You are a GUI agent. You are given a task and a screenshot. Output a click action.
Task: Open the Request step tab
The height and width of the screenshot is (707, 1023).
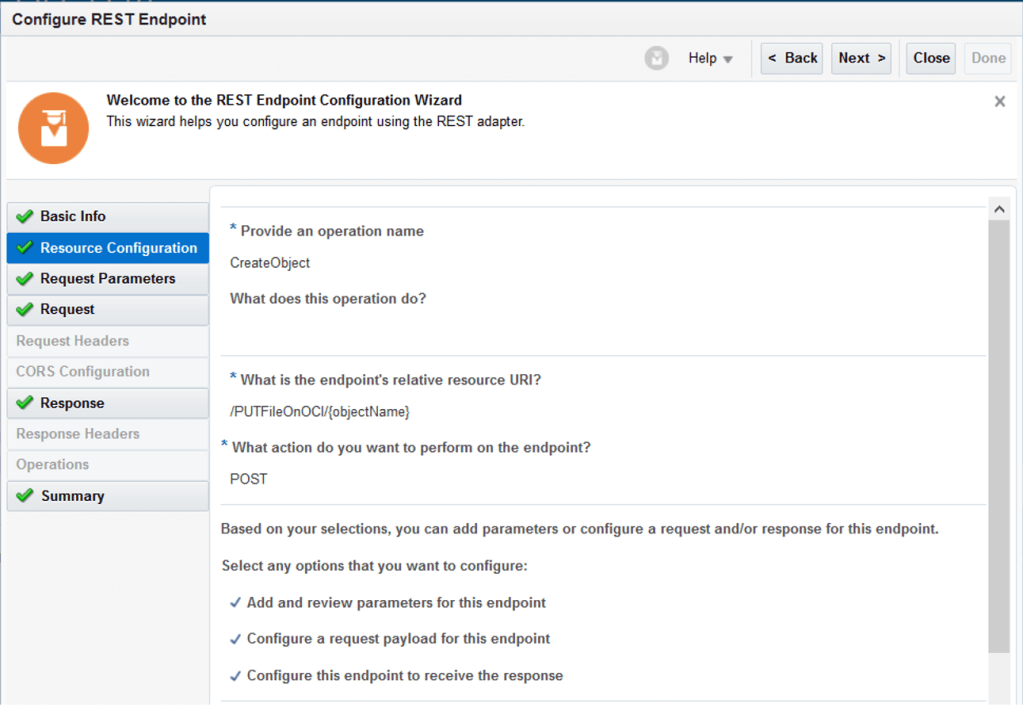point(68,310)
